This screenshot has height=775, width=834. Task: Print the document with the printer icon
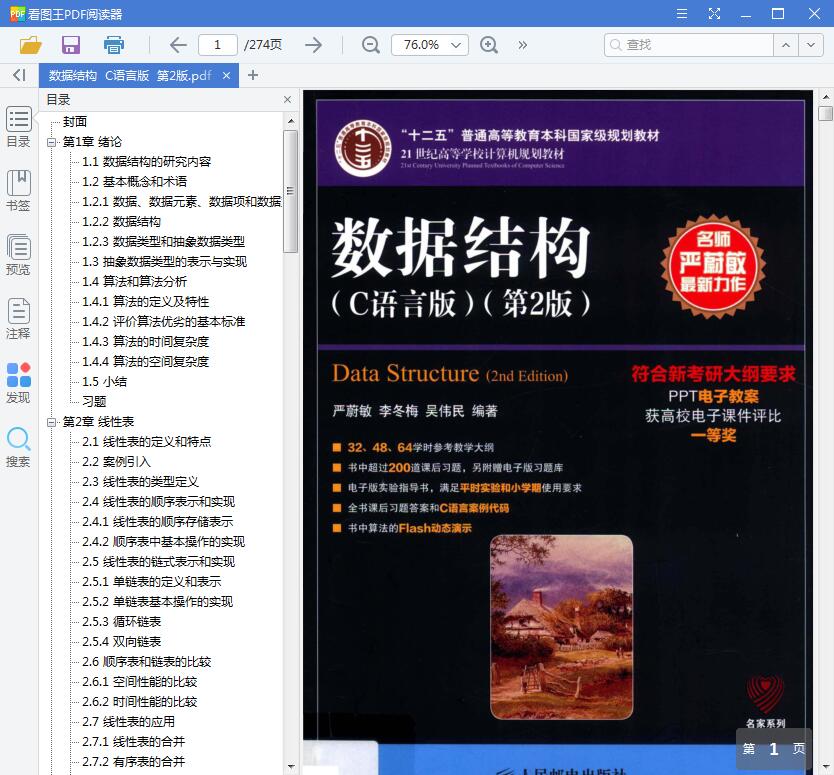click(113, 45)
